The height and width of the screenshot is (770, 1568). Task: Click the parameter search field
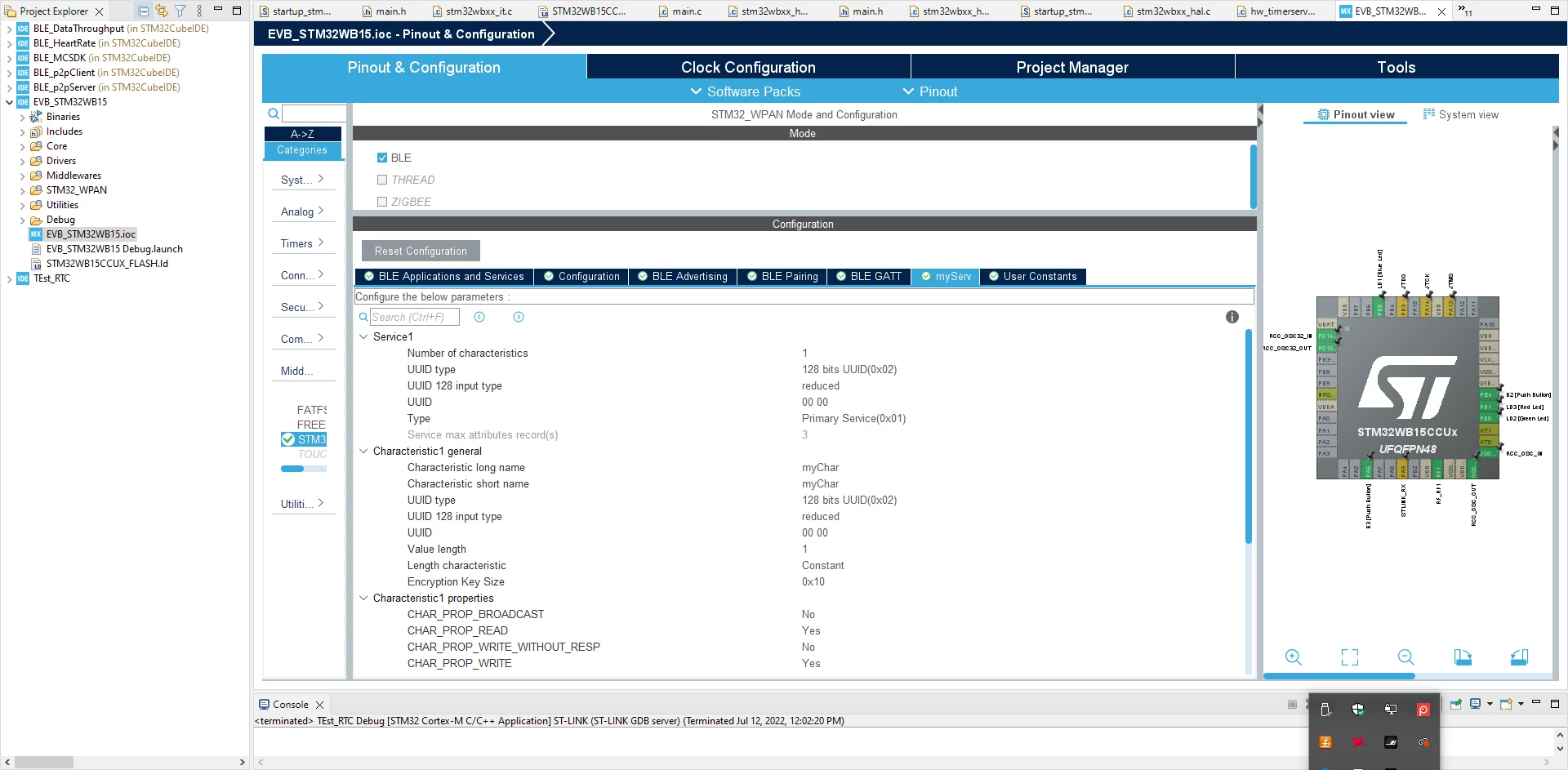[x=415, y=317]
